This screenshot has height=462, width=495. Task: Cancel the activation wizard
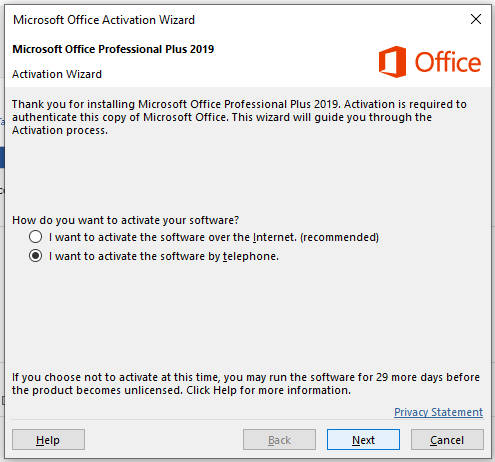447,440
